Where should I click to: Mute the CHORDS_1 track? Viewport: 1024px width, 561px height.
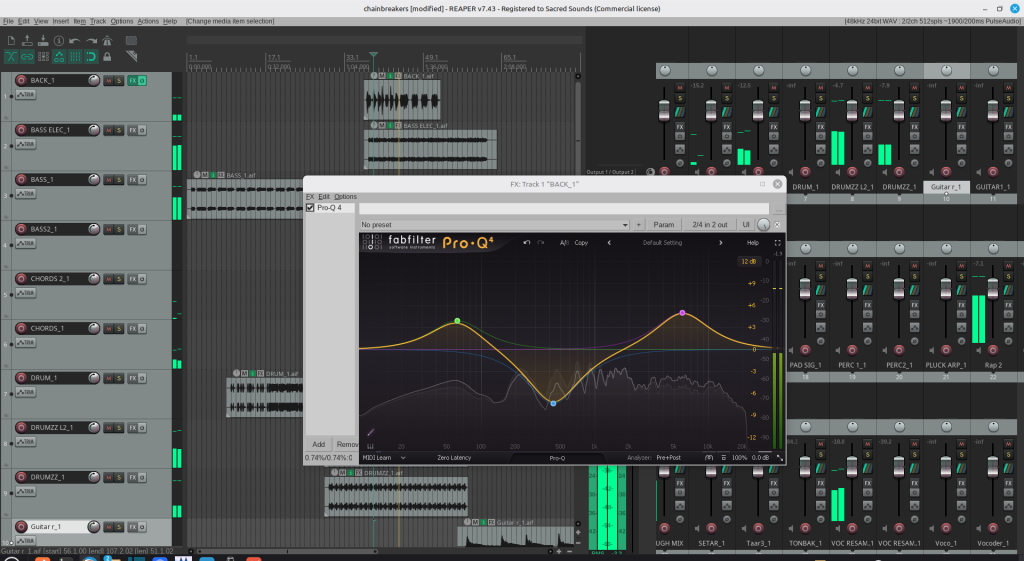pos(108,329)
